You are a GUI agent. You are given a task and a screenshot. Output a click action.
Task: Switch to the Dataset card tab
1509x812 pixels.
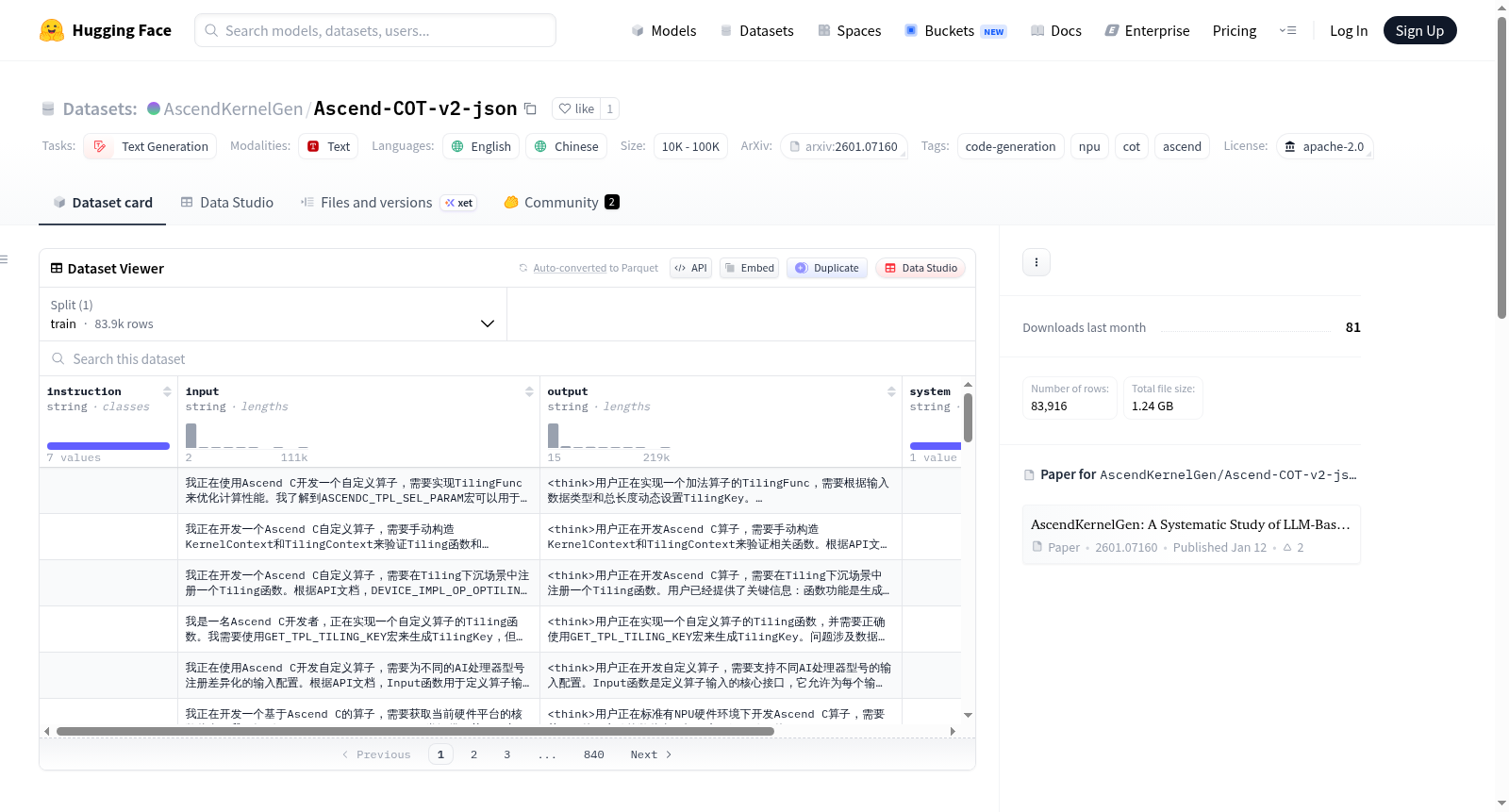click(103, 202)
